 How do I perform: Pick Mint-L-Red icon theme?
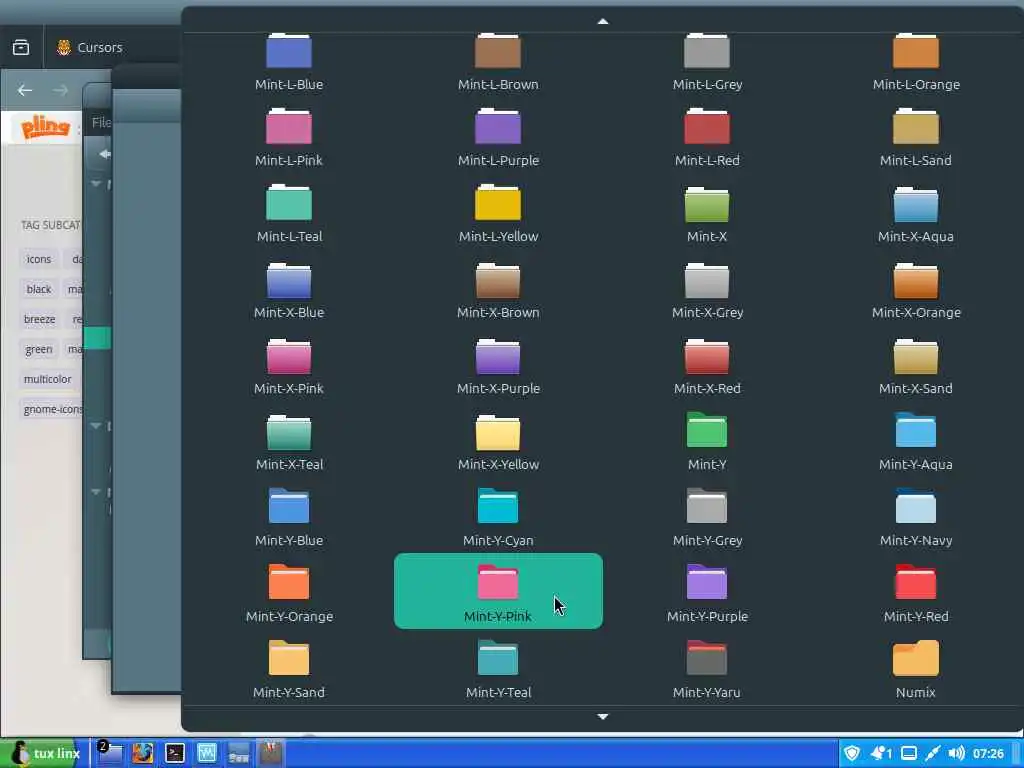click(x=707, y=135)
